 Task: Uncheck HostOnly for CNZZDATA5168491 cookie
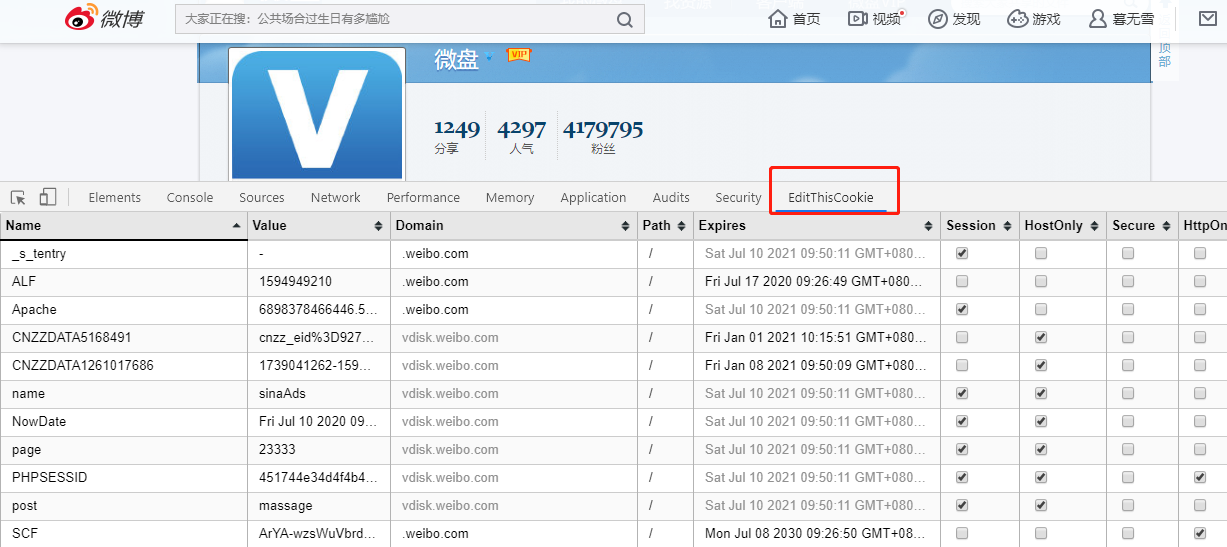click(x=1041, y=338)
